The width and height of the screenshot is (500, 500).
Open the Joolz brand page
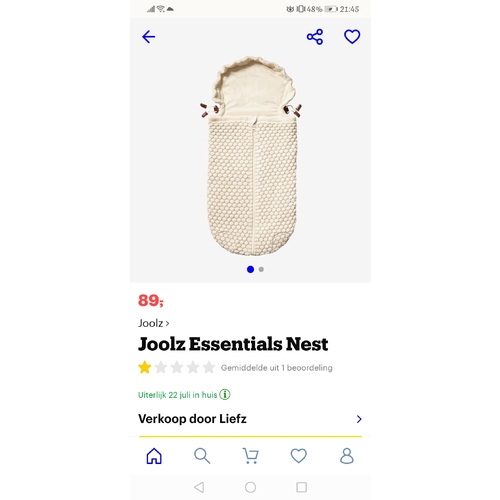click(154, 323)
